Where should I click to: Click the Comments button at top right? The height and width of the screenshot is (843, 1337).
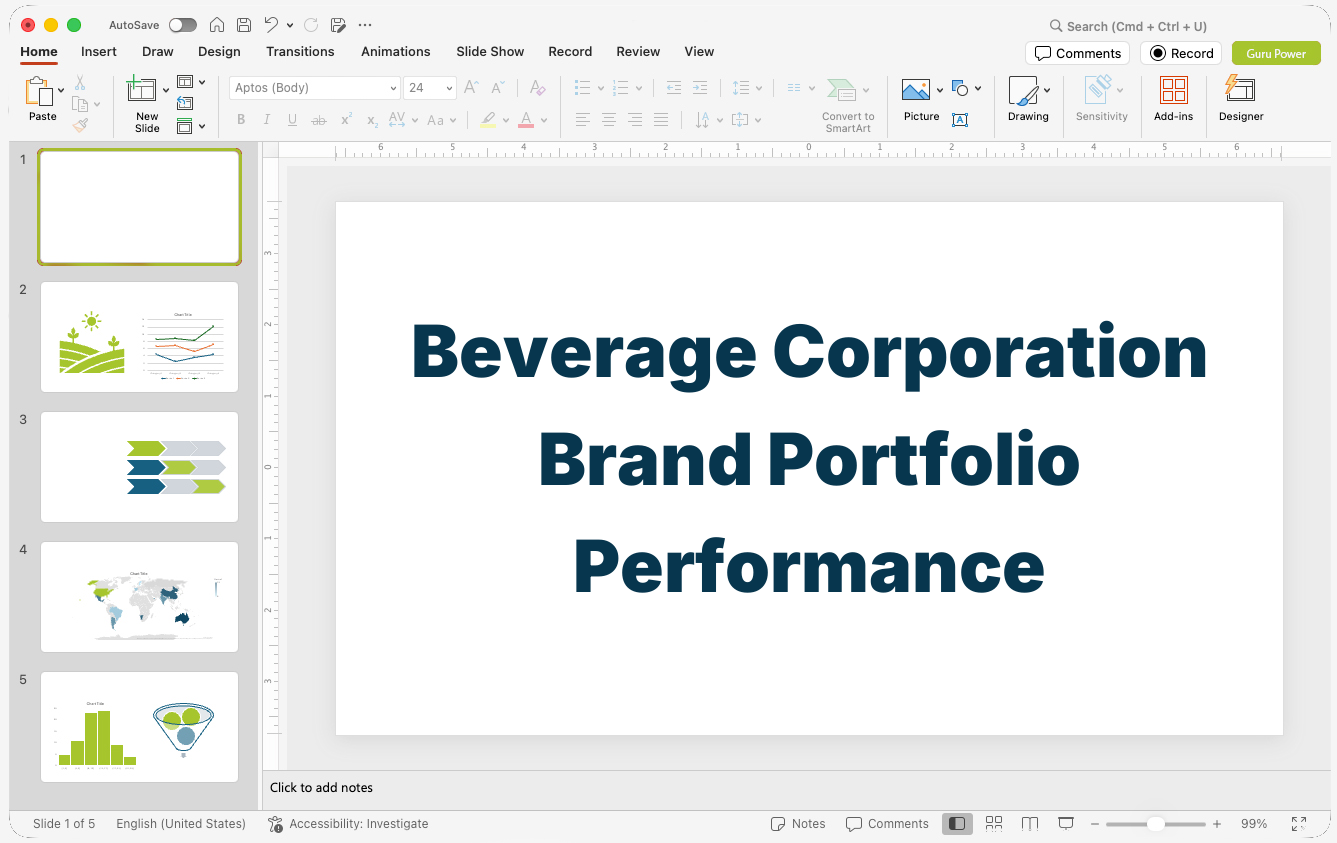[x=1077, y=53]
